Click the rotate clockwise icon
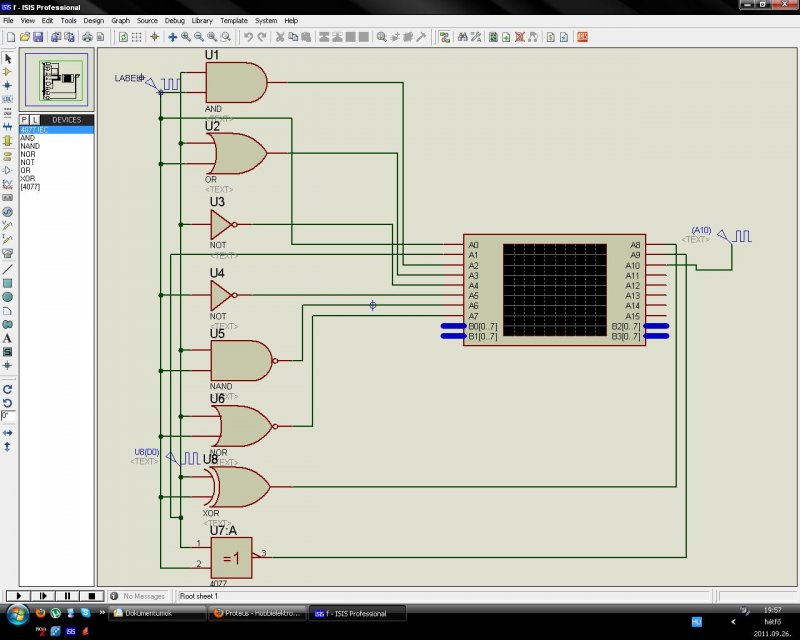Image resolution: width=800 pixels, height=640 pixels. tap(7, 388)
